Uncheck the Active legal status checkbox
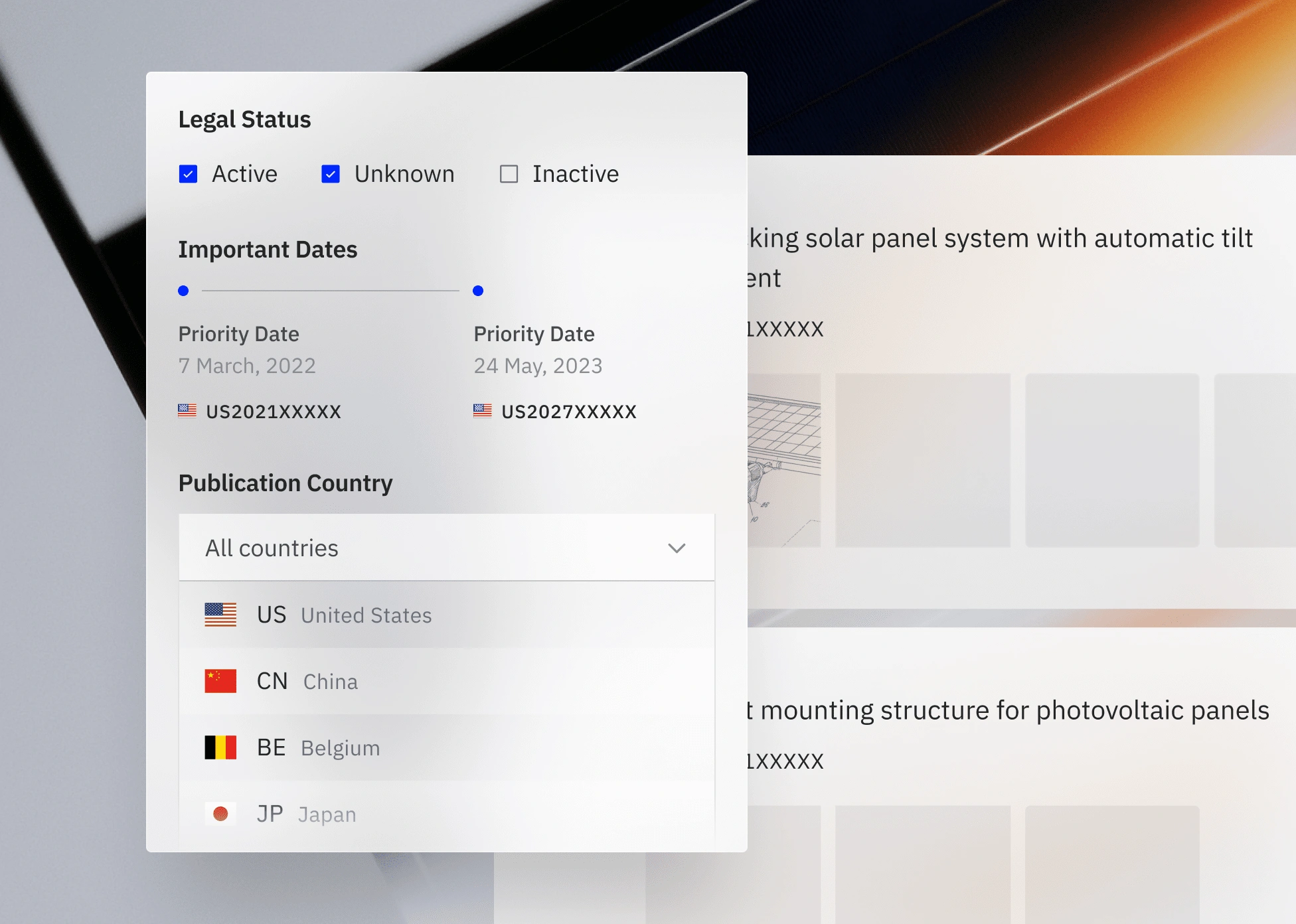 pyautogui.click(x=188, y=174)
